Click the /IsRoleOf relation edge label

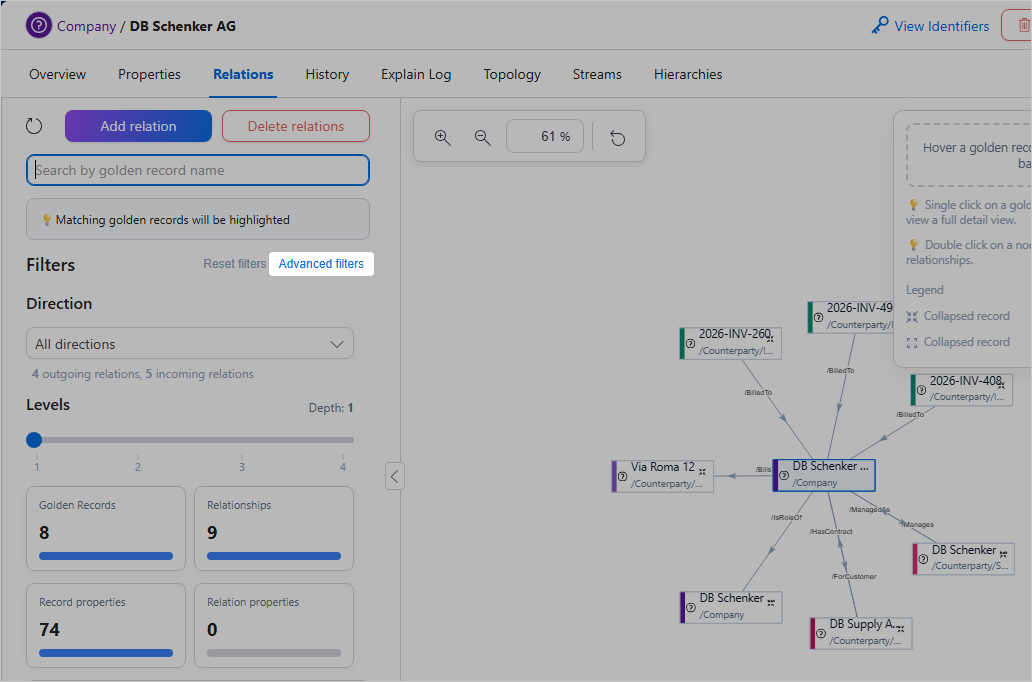click(x=787, y=517)
